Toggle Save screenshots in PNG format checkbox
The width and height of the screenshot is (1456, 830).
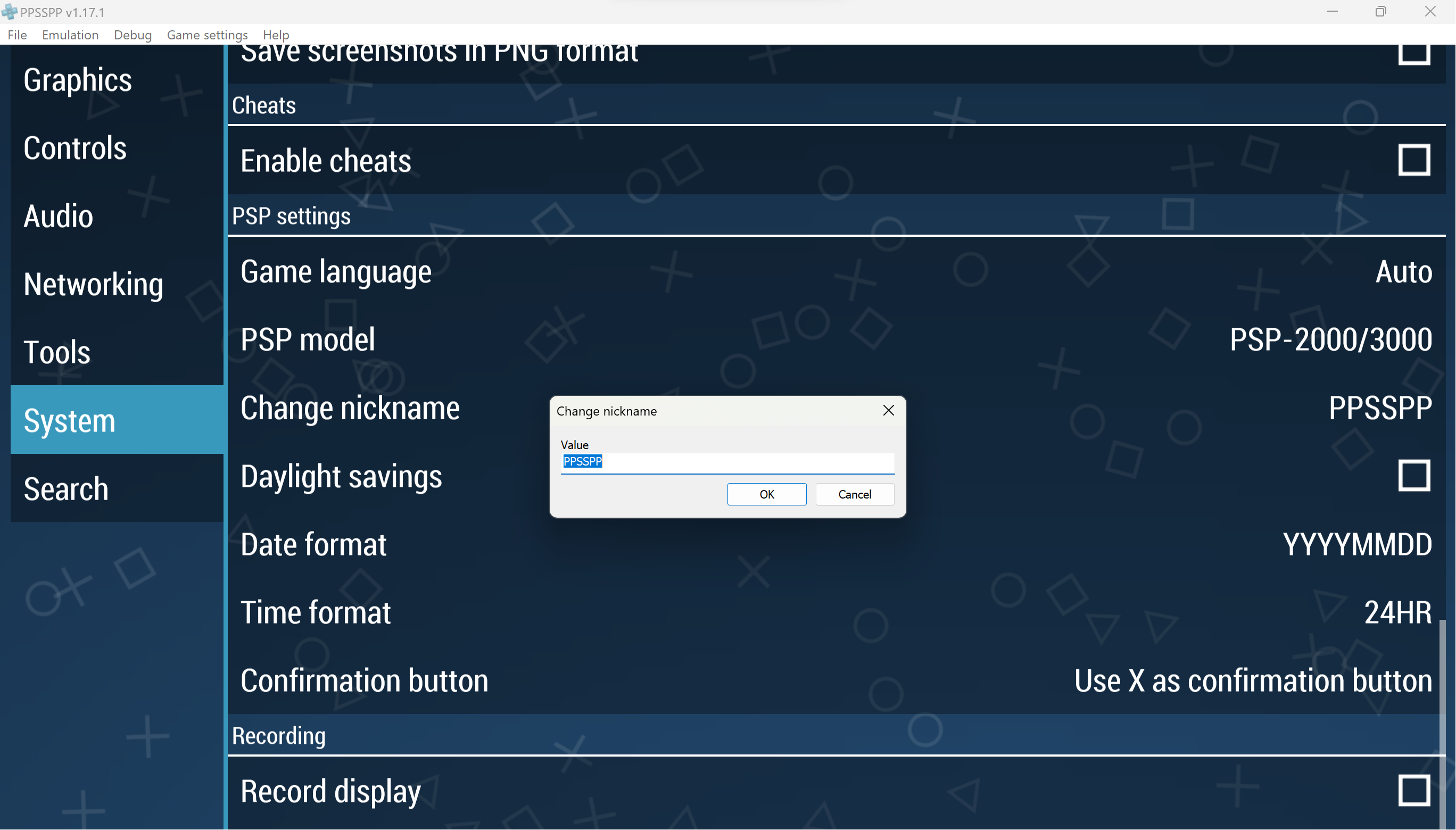coord(1414,55)
